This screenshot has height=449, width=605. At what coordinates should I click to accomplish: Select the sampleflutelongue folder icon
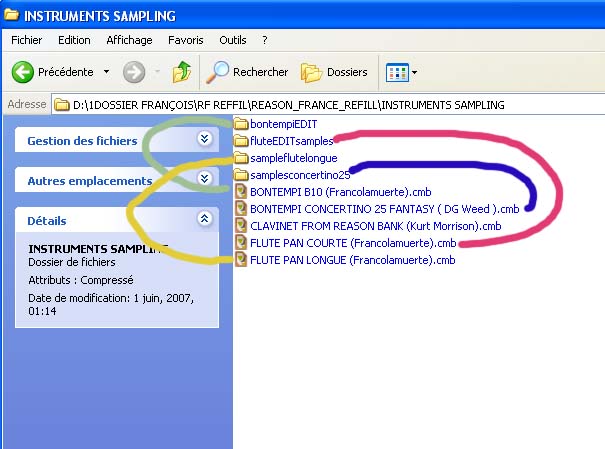pyautogui.click(x=241, y=158)
